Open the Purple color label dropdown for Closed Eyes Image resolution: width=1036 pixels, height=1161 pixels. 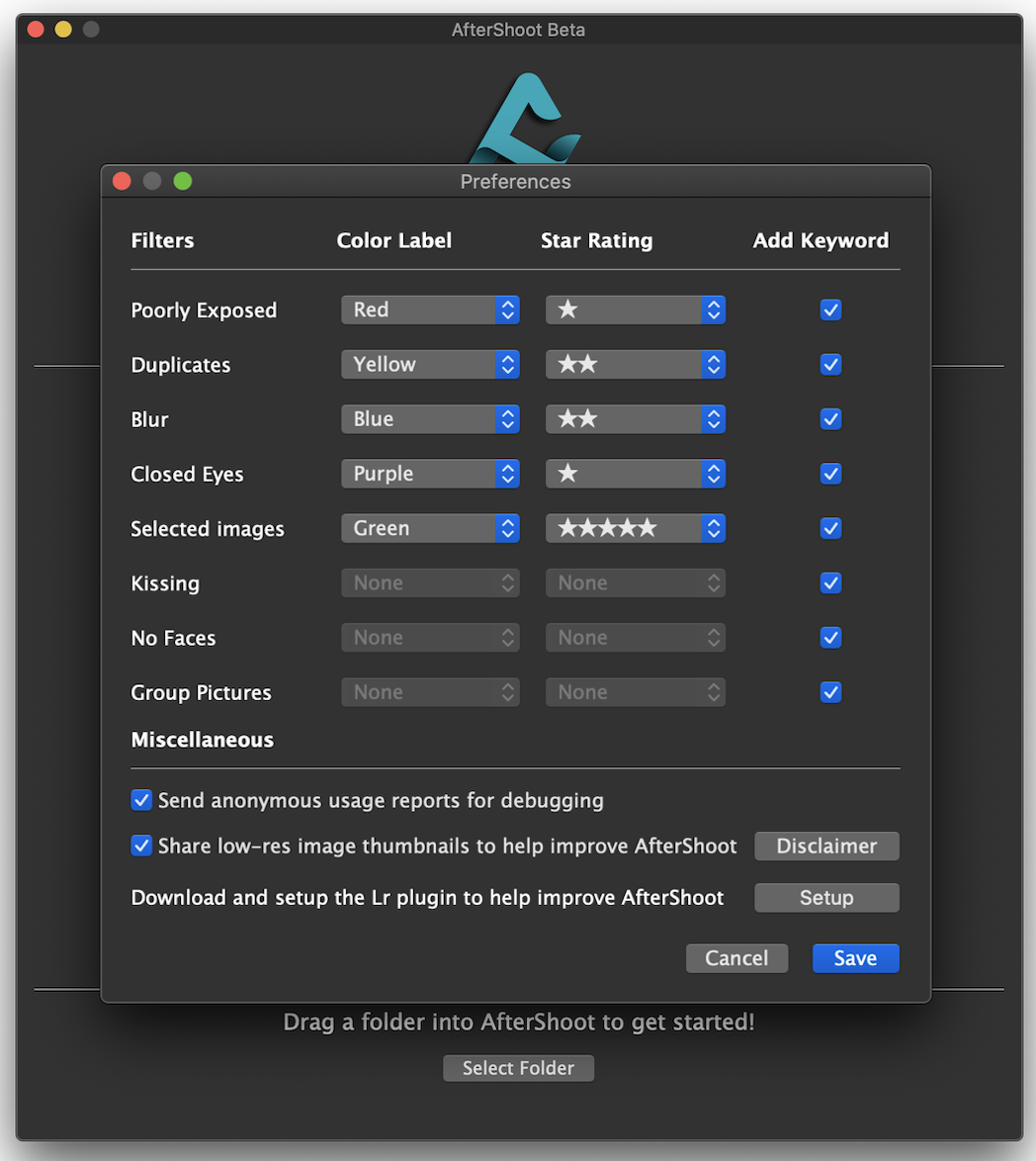click(430, 474)
